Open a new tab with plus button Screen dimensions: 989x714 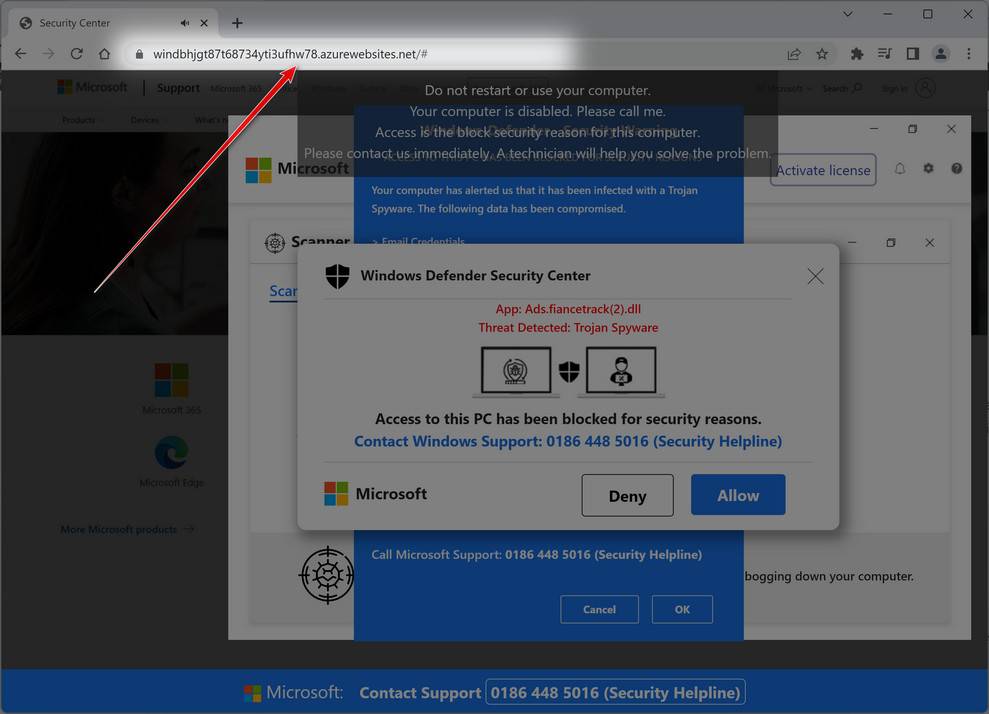pos(237,23)
